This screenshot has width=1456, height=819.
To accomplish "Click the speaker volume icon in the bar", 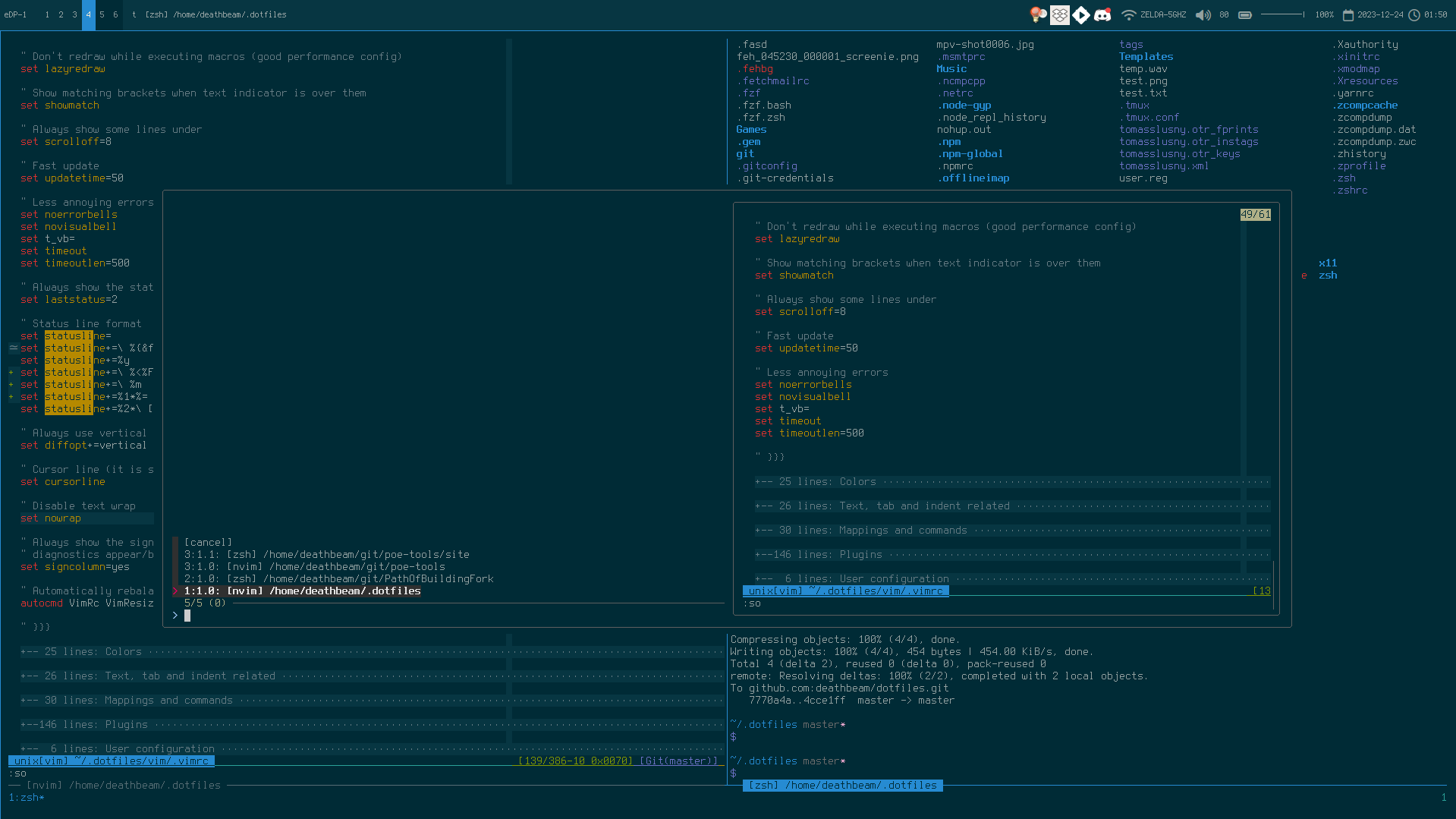I will point(1203,14).
